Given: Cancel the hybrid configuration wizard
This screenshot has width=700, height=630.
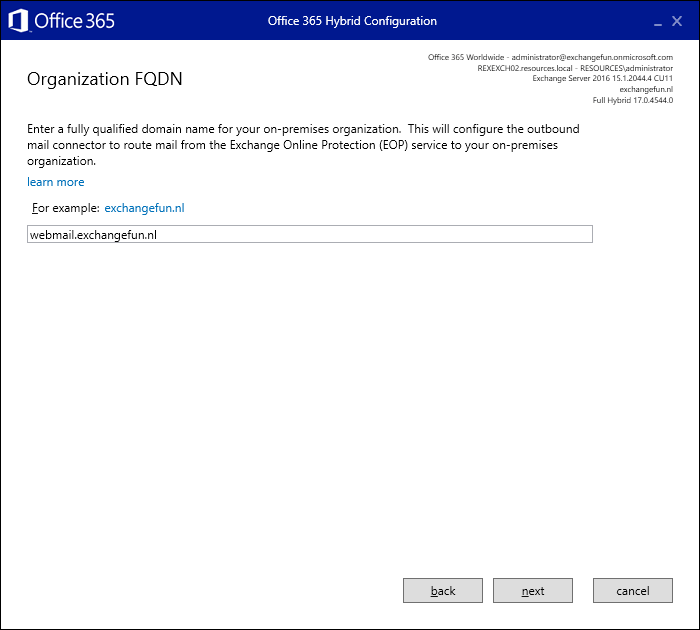Looking at the screenshot, I should tap(632, 591).
